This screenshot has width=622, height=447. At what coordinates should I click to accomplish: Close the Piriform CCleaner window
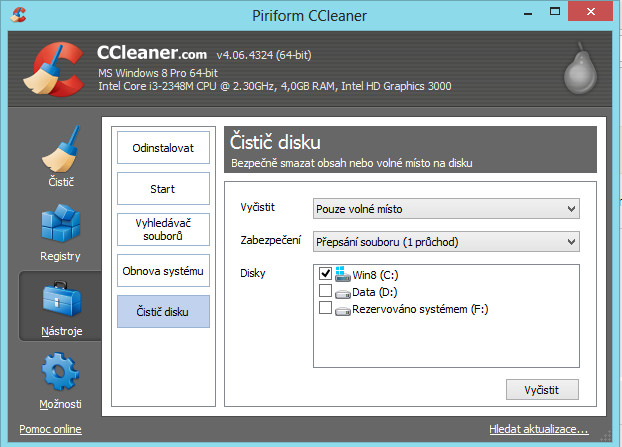(x=590, y=11)
